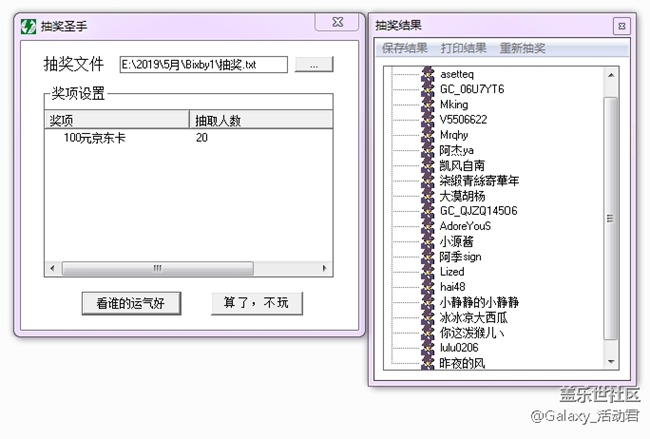Click the winner icon beside Mrqhy

428,135
